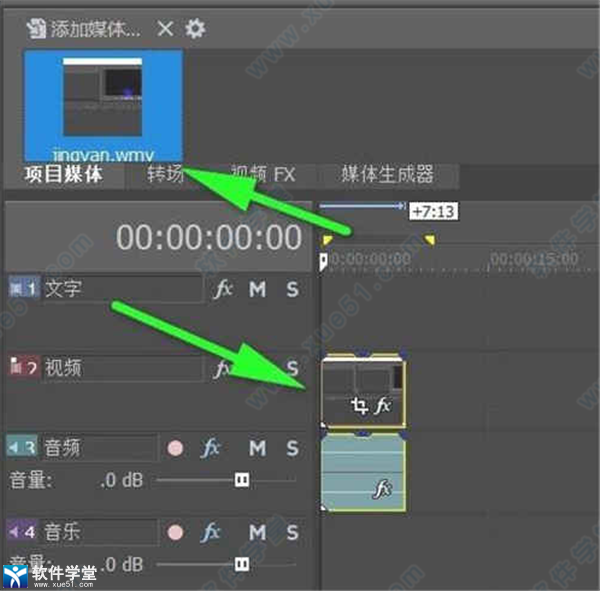Solo the 音乐 track
This screenshot has height=591, width=600.
click(292, 530)
